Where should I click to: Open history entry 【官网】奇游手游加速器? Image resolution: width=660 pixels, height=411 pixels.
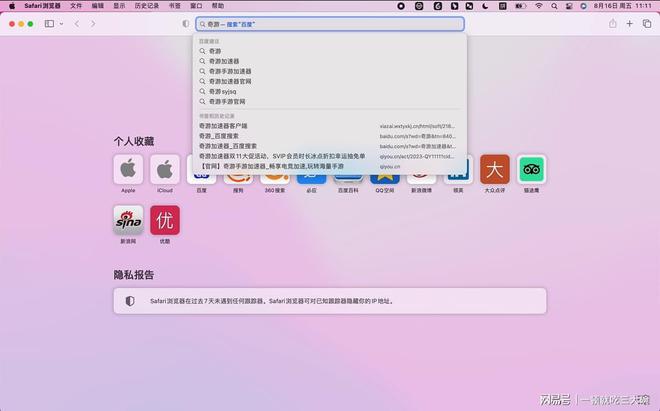pos(330,166)
